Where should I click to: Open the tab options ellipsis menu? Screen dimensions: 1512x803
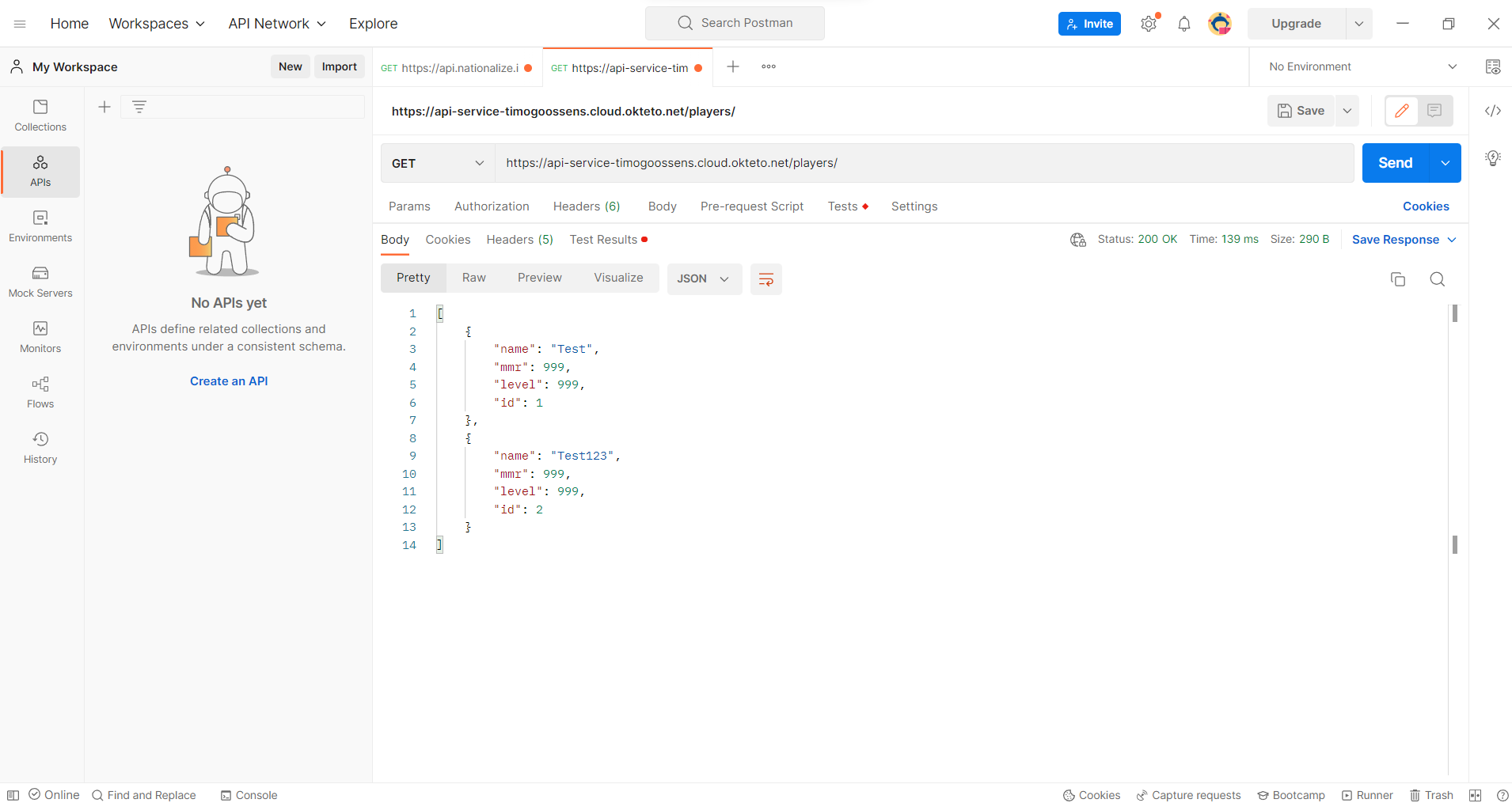pyautogui.click(x=769, y=66)
